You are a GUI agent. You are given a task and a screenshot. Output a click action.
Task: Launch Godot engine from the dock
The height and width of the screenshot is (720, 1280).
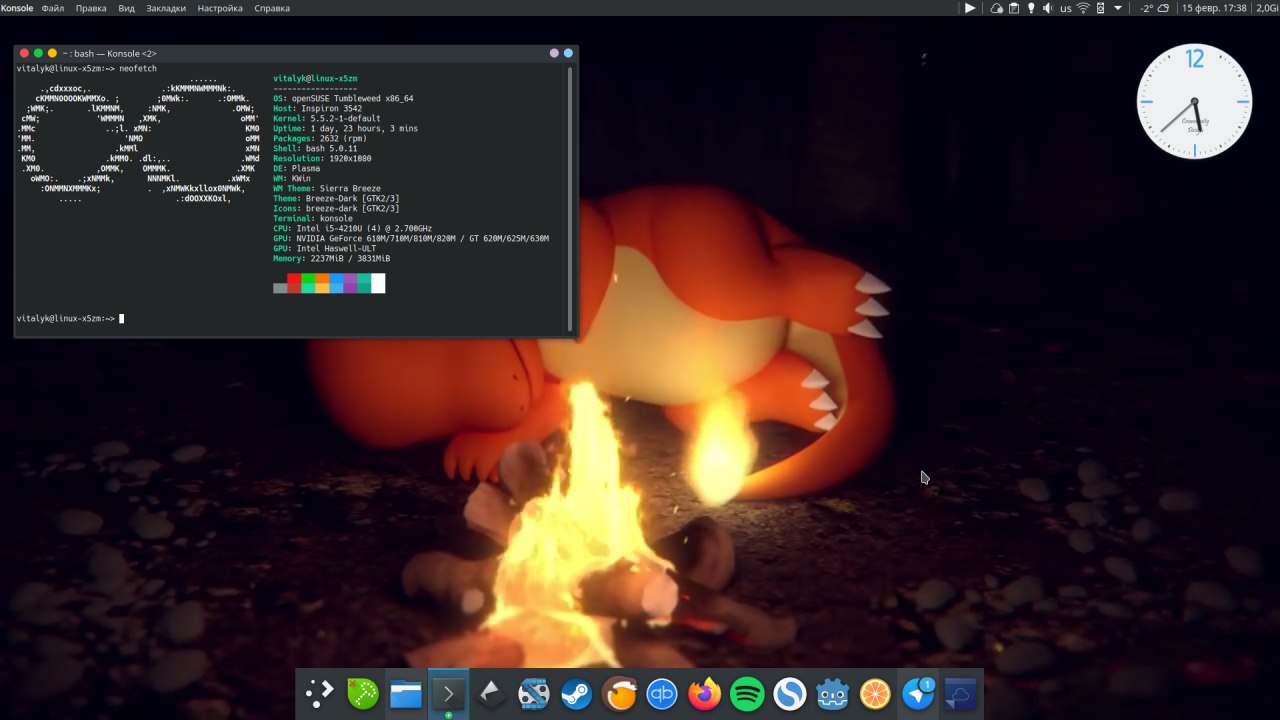(833, 693)
